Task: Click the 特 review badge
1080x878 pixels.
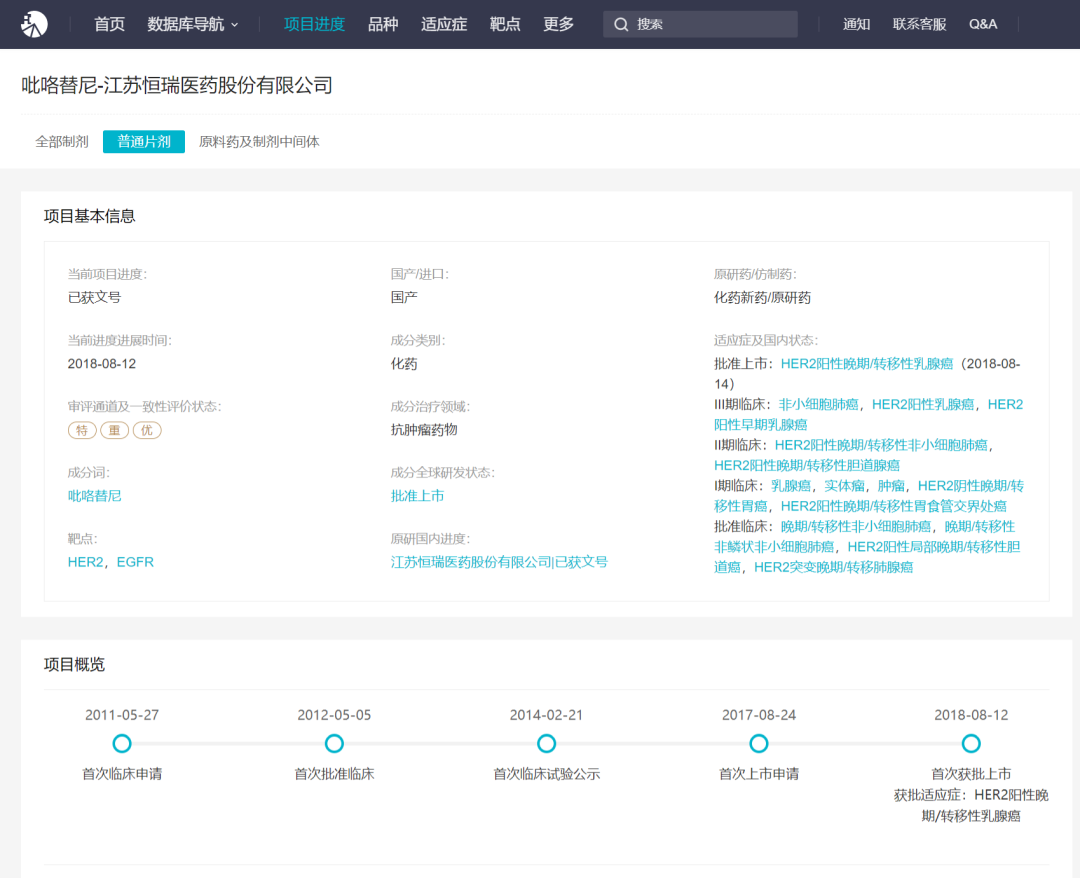Action: click(82, 430)
